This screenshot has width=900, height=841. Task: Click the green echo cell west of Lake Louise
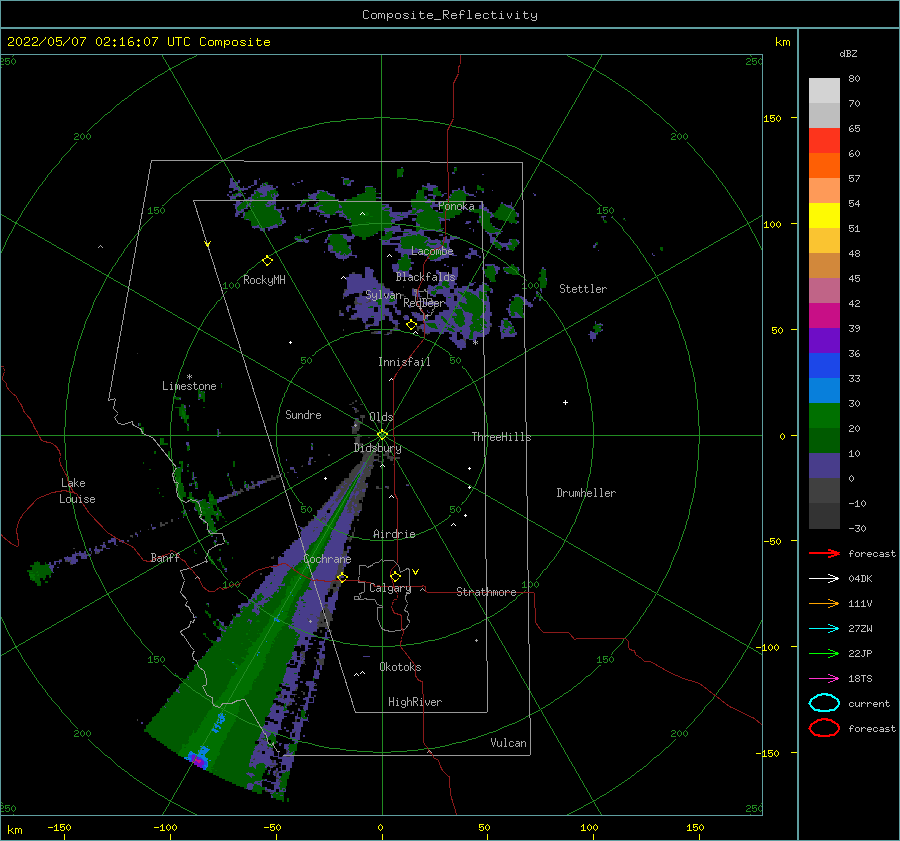[40, 572]
